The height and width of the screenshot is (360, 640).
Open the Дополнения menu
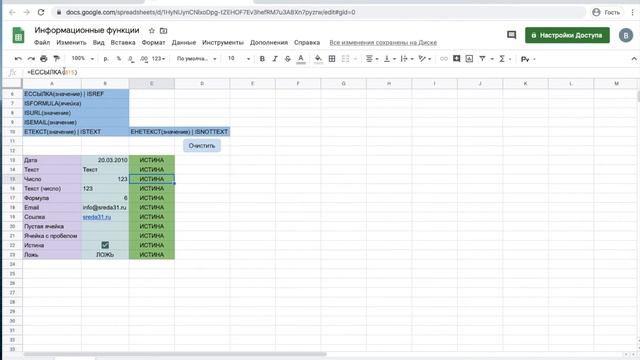269,42
